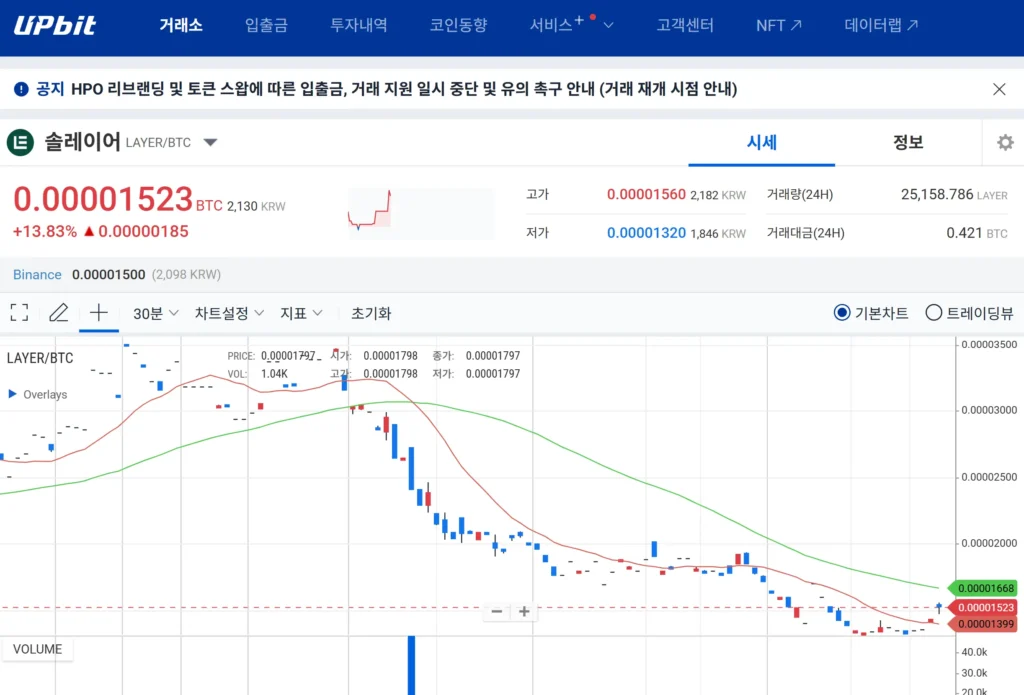The height and width of the screenshot is (695, 1024).
Task: Click the plus icon to add chart tools
Action: coord(98,312)
